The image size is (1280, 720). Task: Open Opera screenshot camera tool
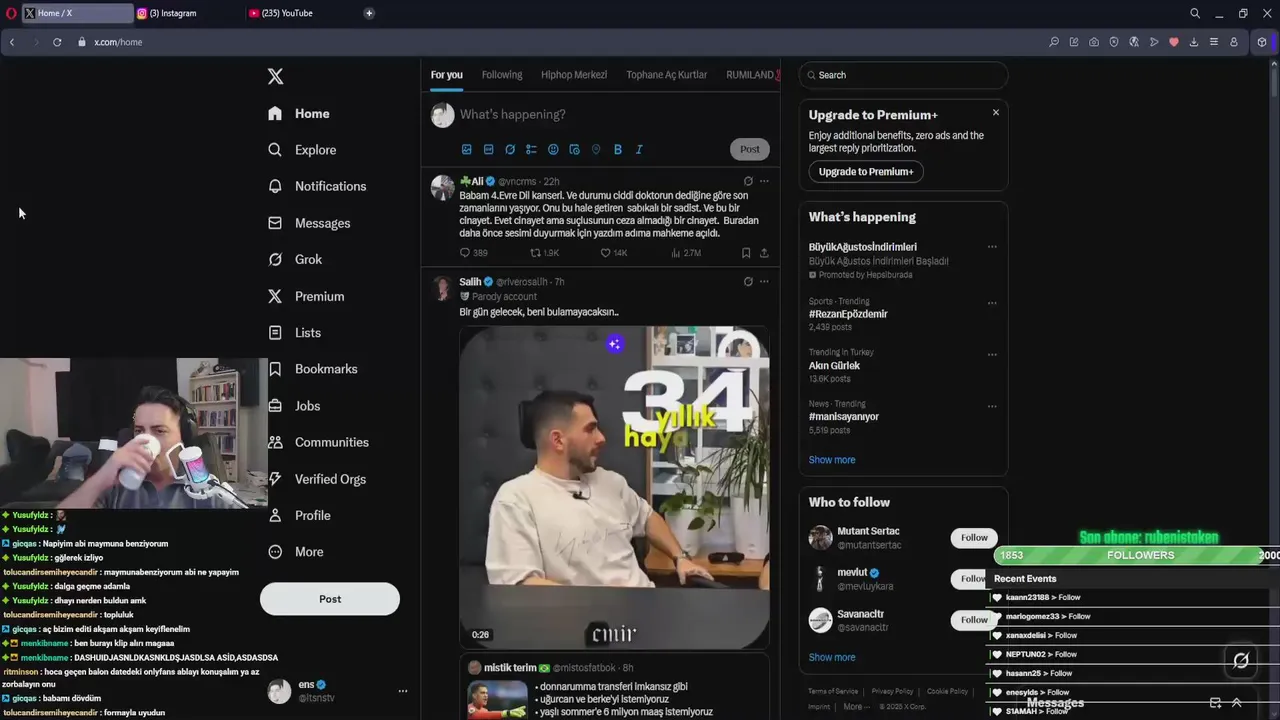(x=1094, y=42)
